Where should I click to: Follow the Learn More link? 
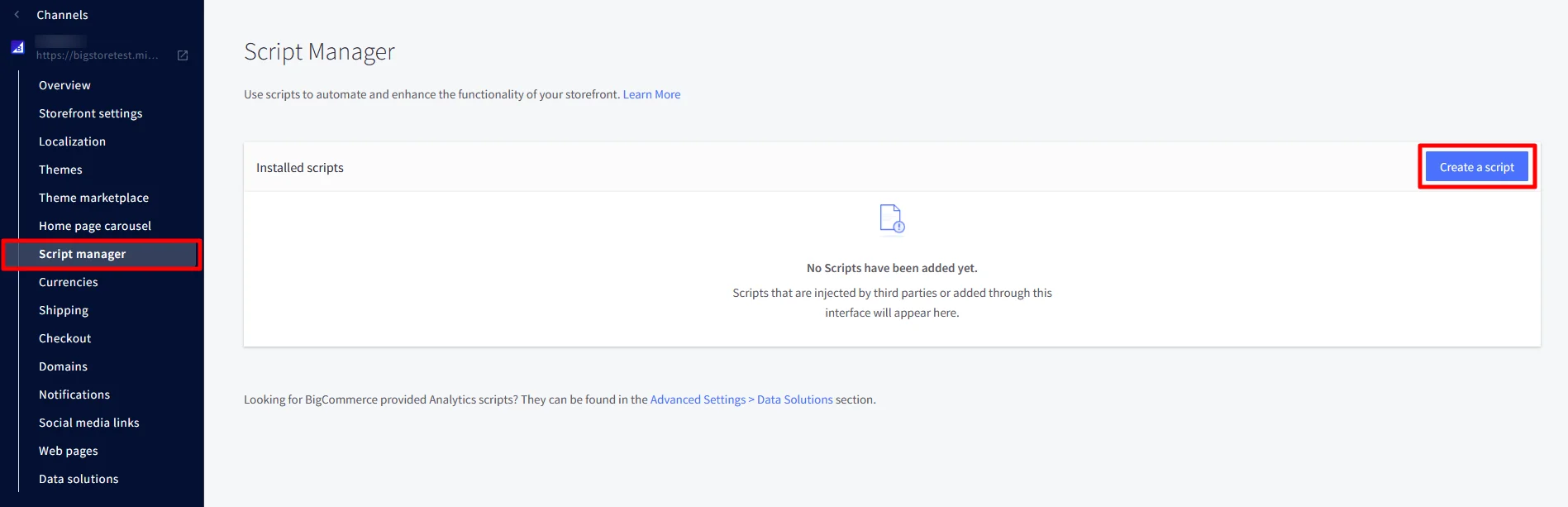[x=651, y=94]
